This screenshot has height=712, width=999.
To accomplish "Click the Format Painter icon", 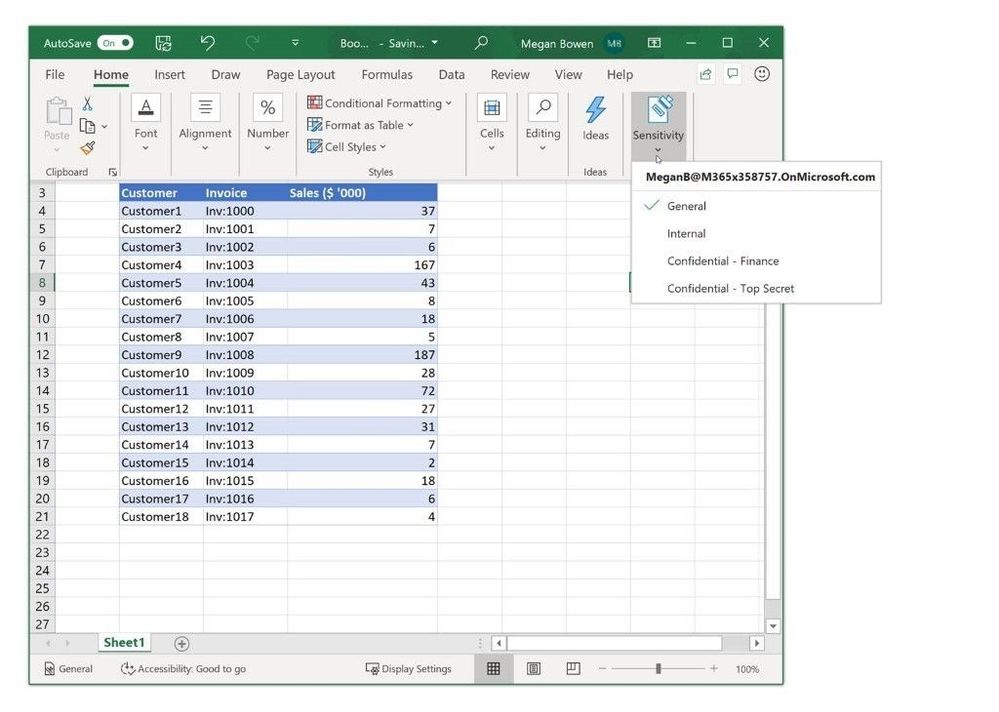I will (x=88, y=148).
